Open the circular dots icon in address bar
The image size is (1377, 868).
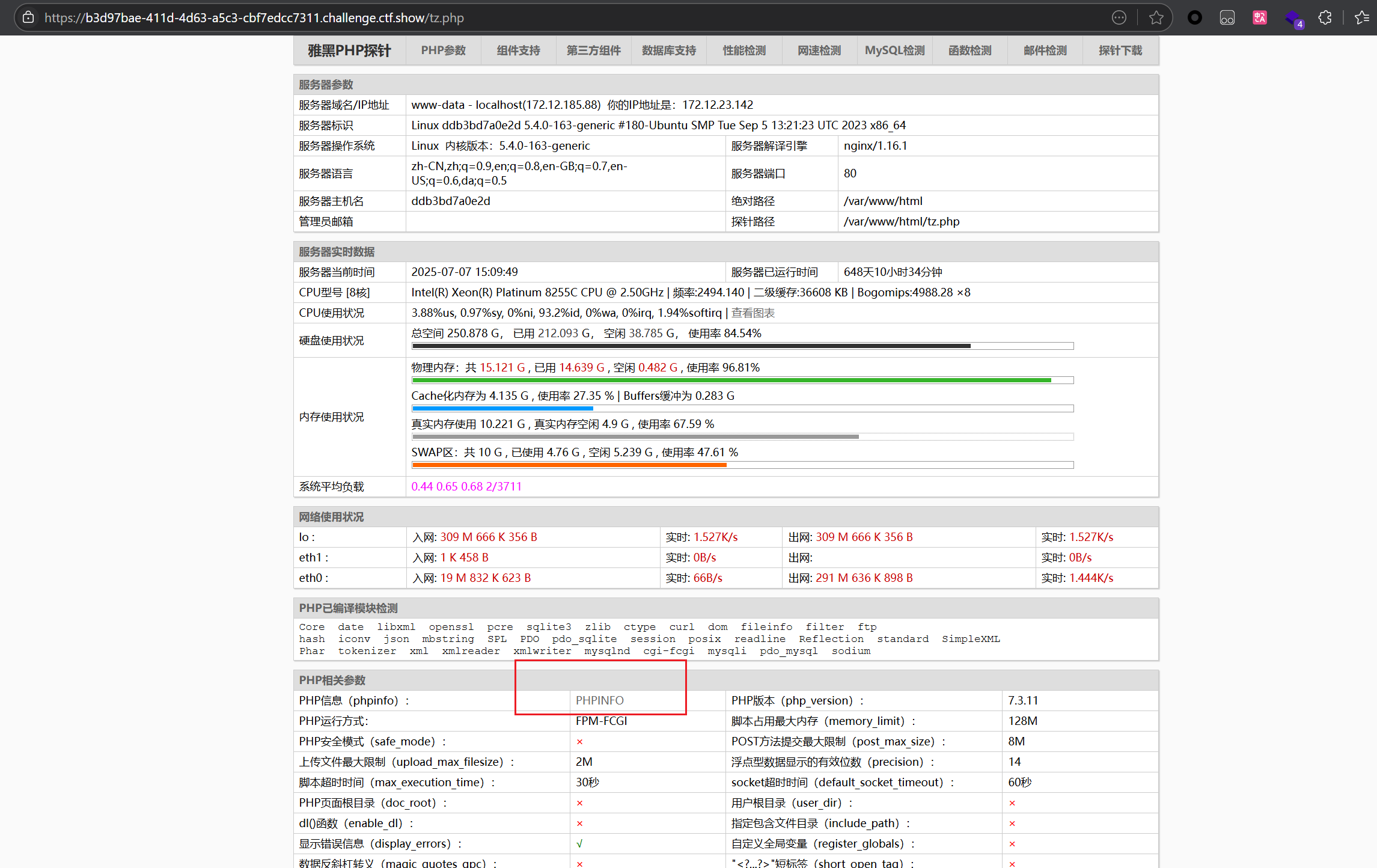pyautogui.click(x=1119, y=17)
